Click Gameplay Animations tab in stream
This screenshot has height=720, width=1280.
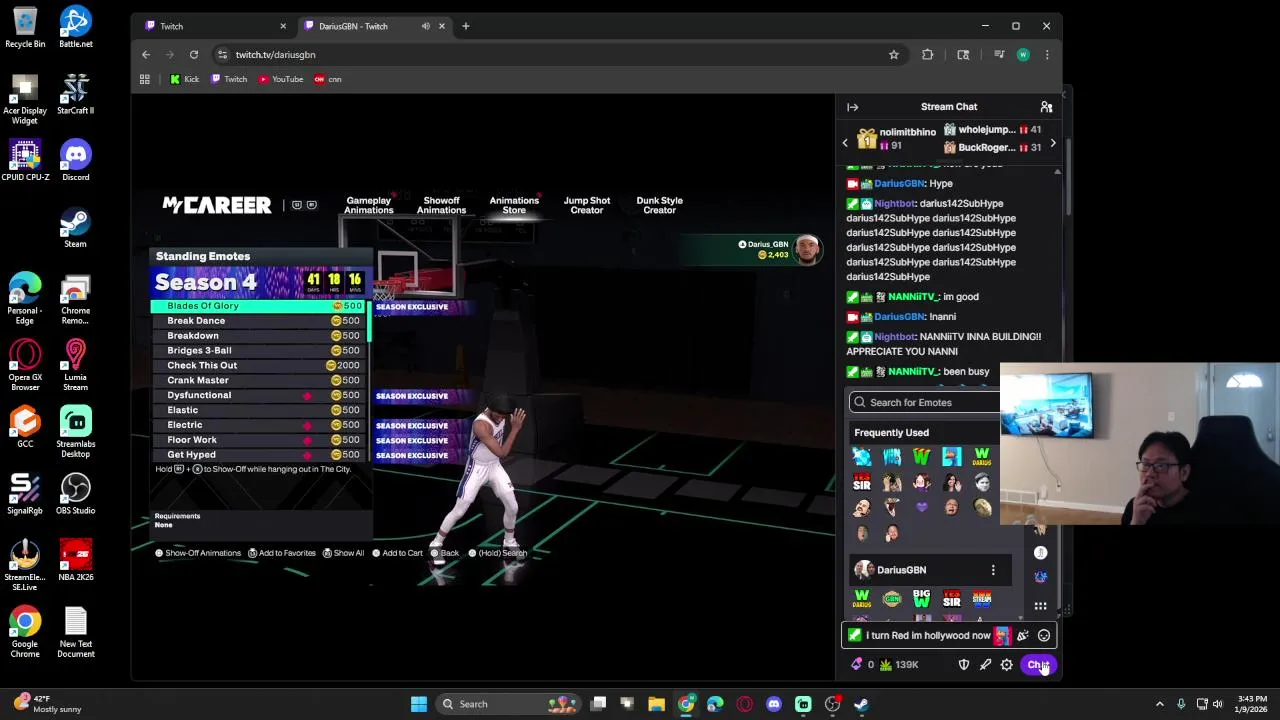pos(369,205)
